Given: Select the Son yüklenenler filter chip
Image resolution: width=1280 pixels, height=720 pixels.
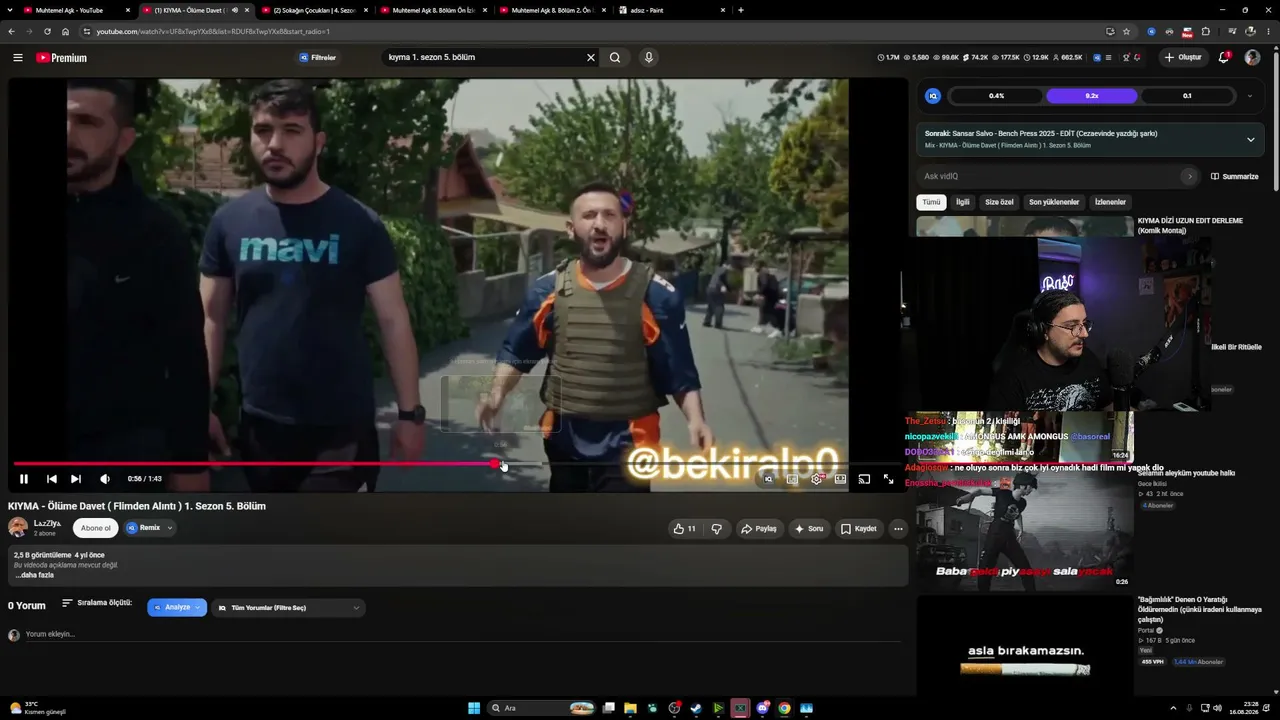Looking at the screenshot, I should click(1054, 202).
